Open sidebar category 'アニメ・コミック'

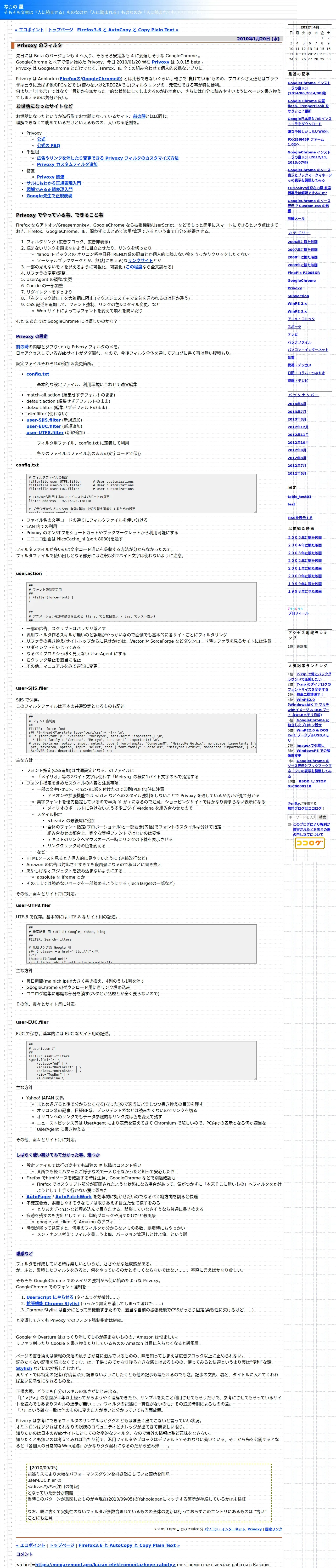pyautogui.click(x=301, y=319)
